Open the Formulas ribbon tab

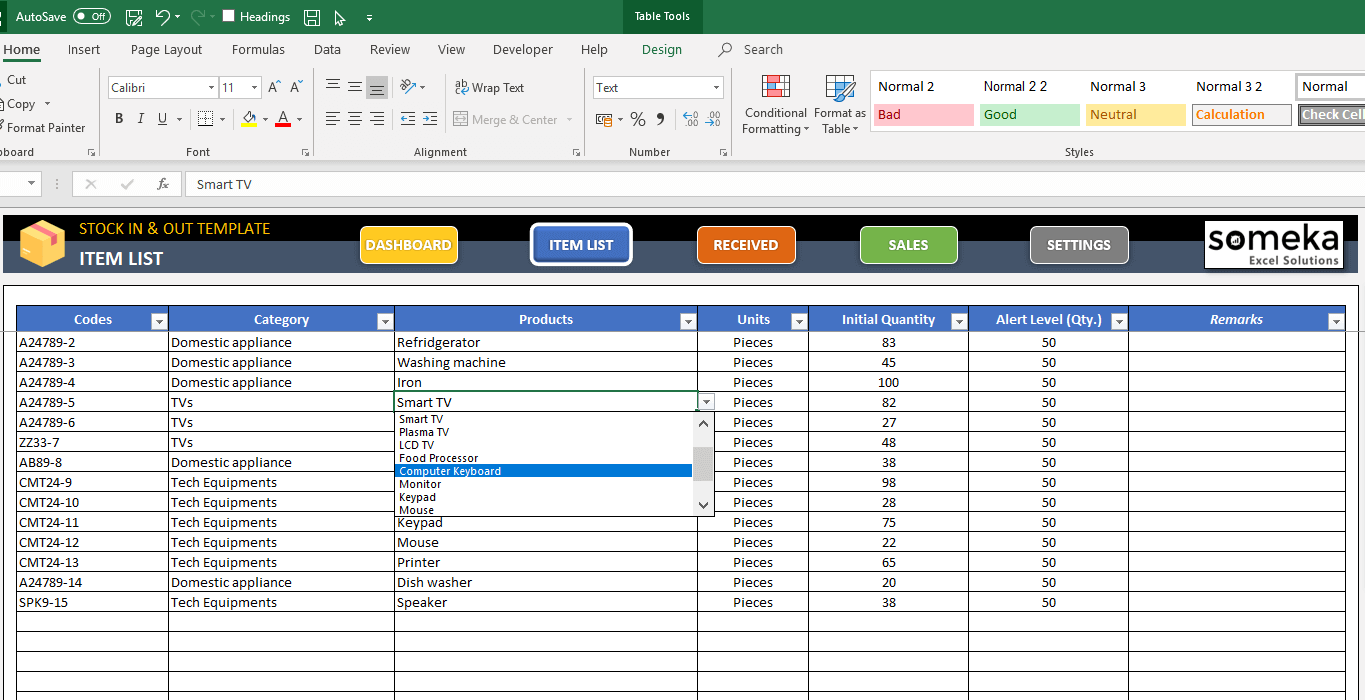pos(258,49)
